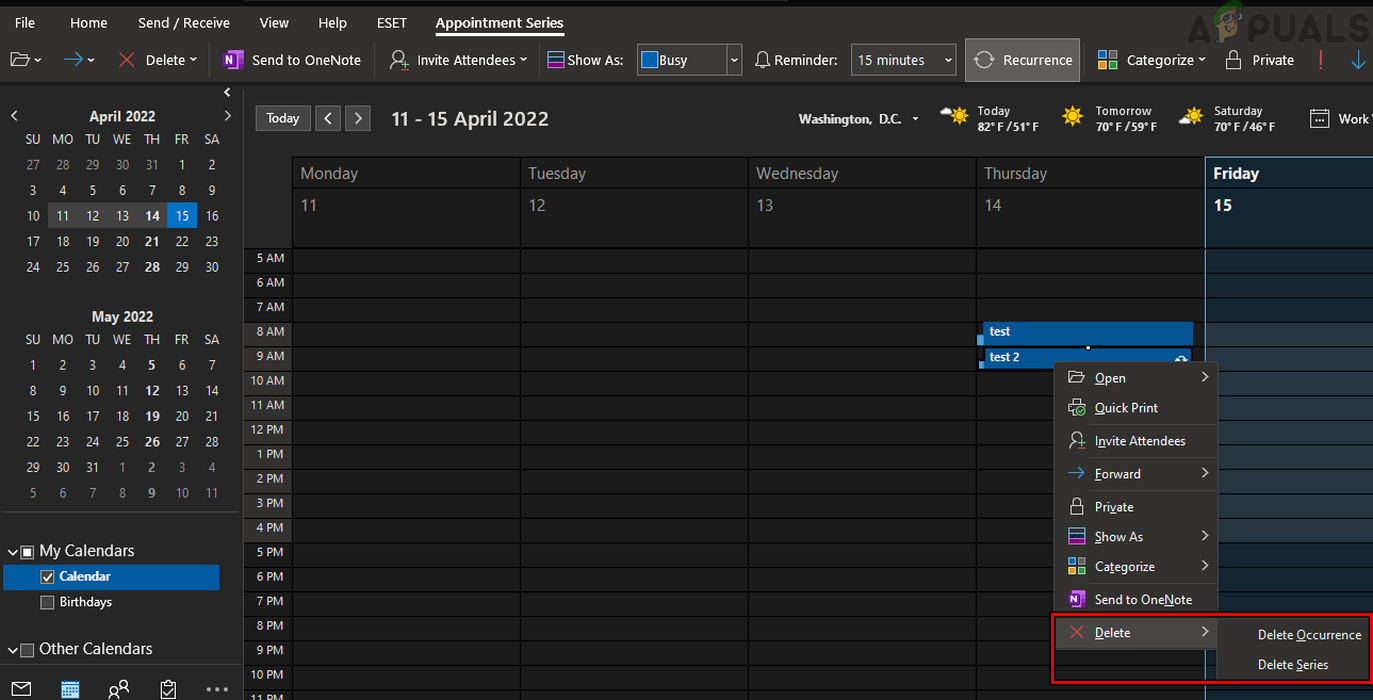
Task: Click the Recurrence button in the ribbon
Action: tap(1022, 60)
